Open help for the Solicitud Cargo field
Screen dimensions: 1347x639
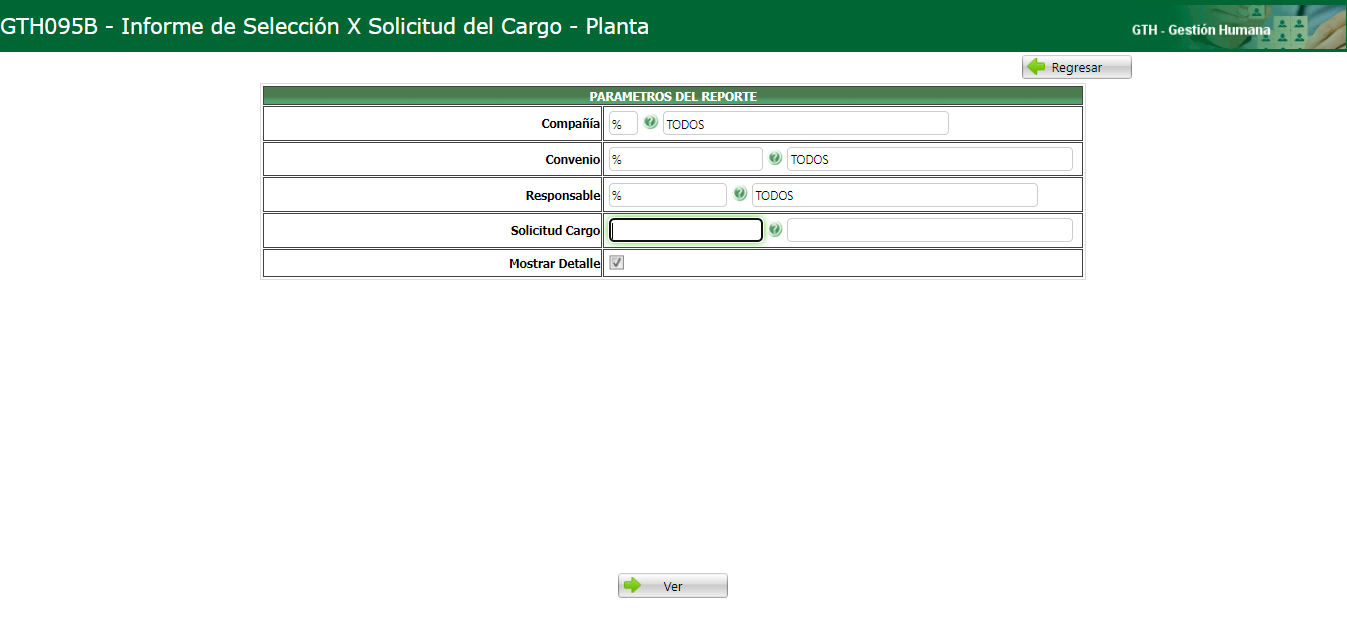(775, 229)
